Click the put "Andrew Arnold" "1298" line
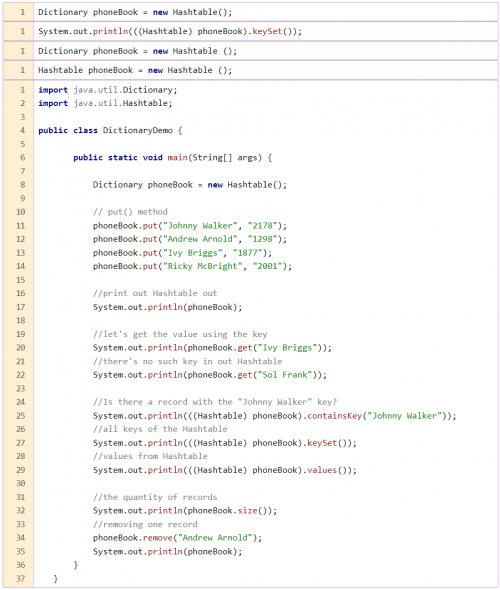 tap(190, 239)
